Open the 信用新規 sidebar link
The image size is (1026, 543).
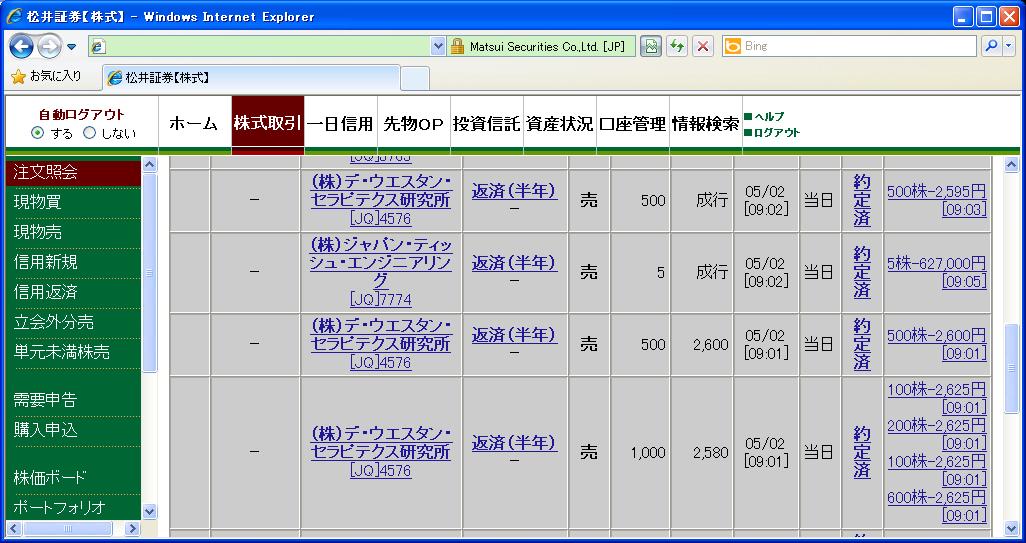[x=46, y=262]
